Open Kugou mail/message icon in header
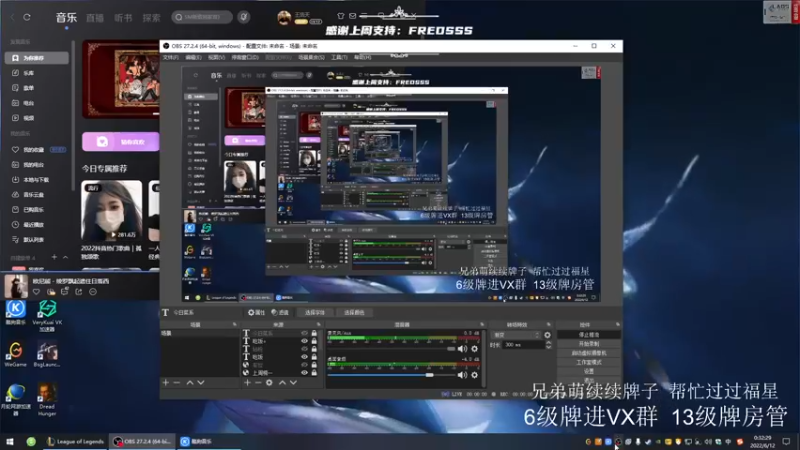Image resolution: width=800 pixels, height=450 pixels. (x=353, y=16)
